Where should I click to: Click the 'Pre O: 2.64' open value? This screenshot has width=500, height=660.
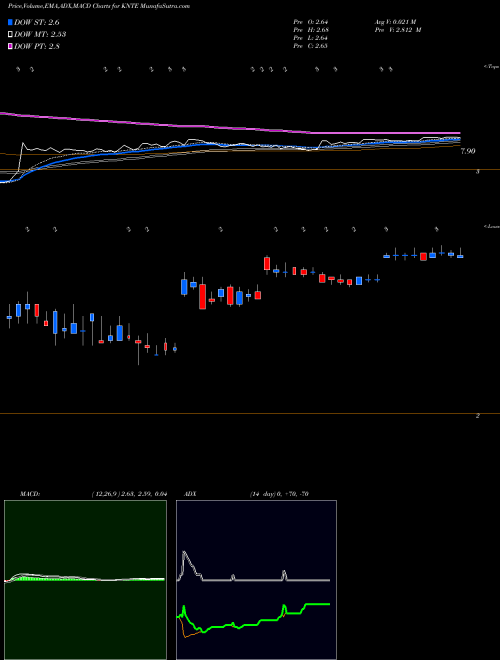pos(311,21)
